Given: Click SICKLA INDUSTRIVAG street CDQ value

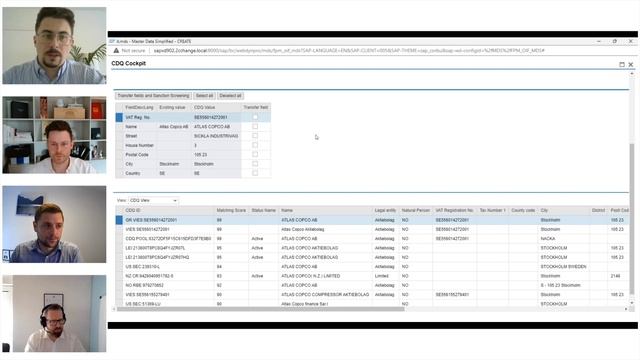Looking at the screenshot, I should [x=216, y=136].
